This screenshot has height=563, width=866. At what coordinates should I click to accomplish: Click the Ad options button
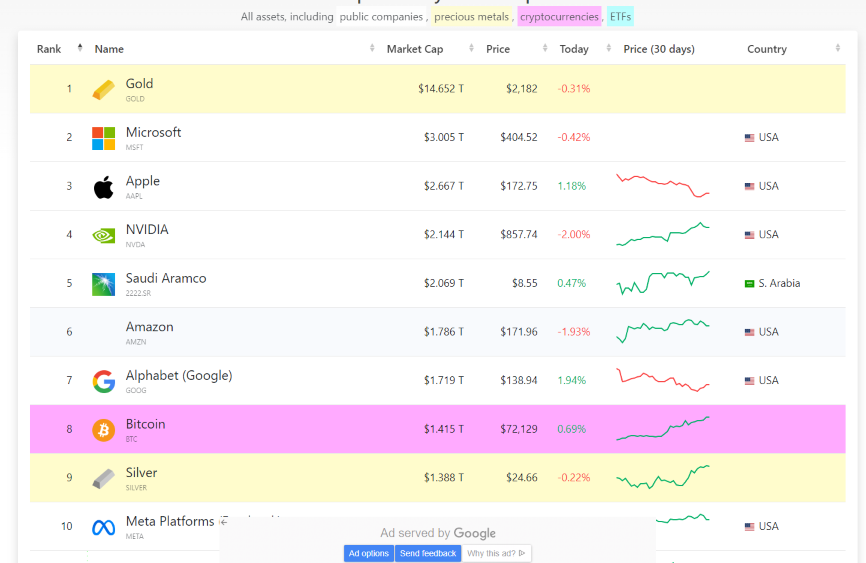click(369, 553)
